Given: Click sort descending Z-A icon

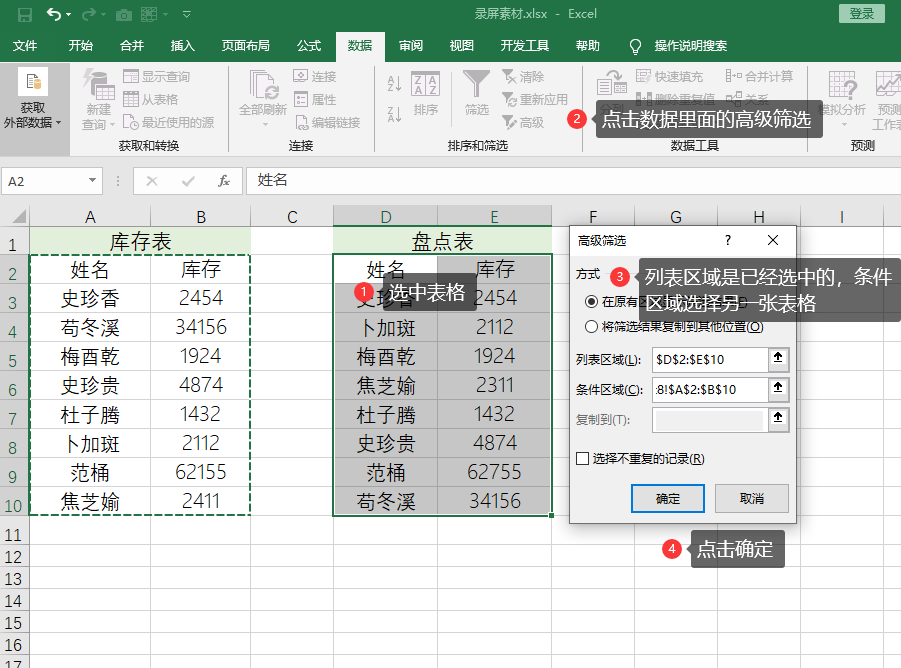Looking at the screenshot, I should coord(394,114).
